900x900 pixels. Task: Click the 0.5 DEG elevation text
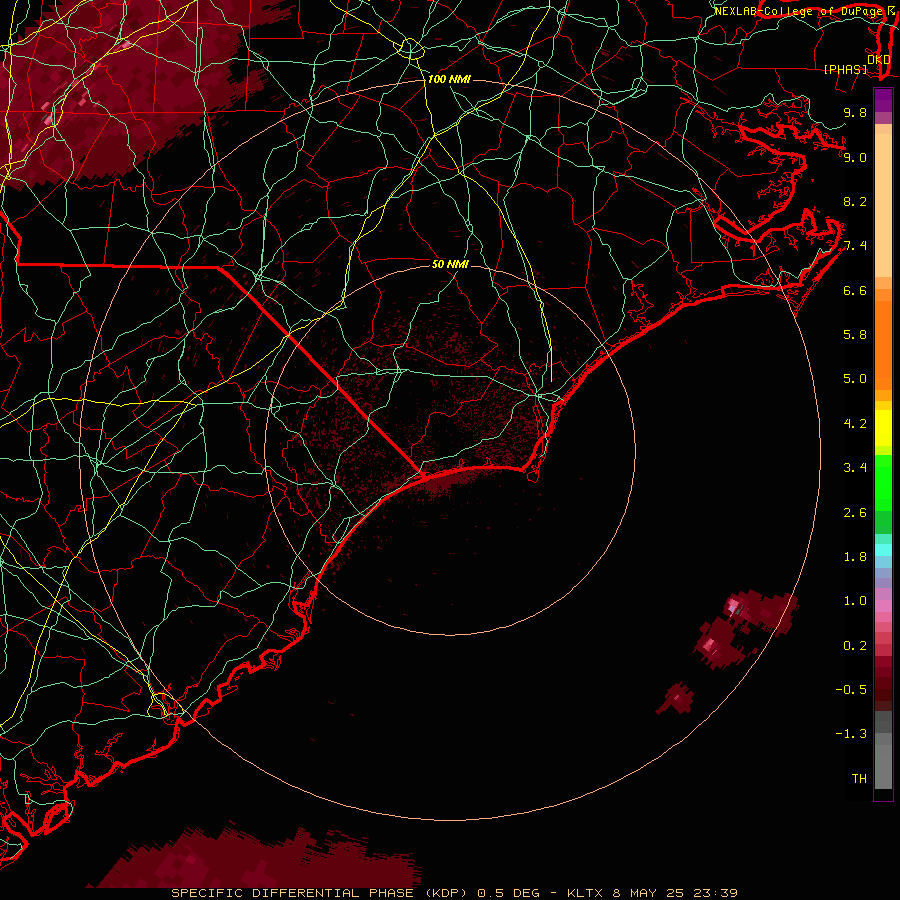tap(509, 893)
